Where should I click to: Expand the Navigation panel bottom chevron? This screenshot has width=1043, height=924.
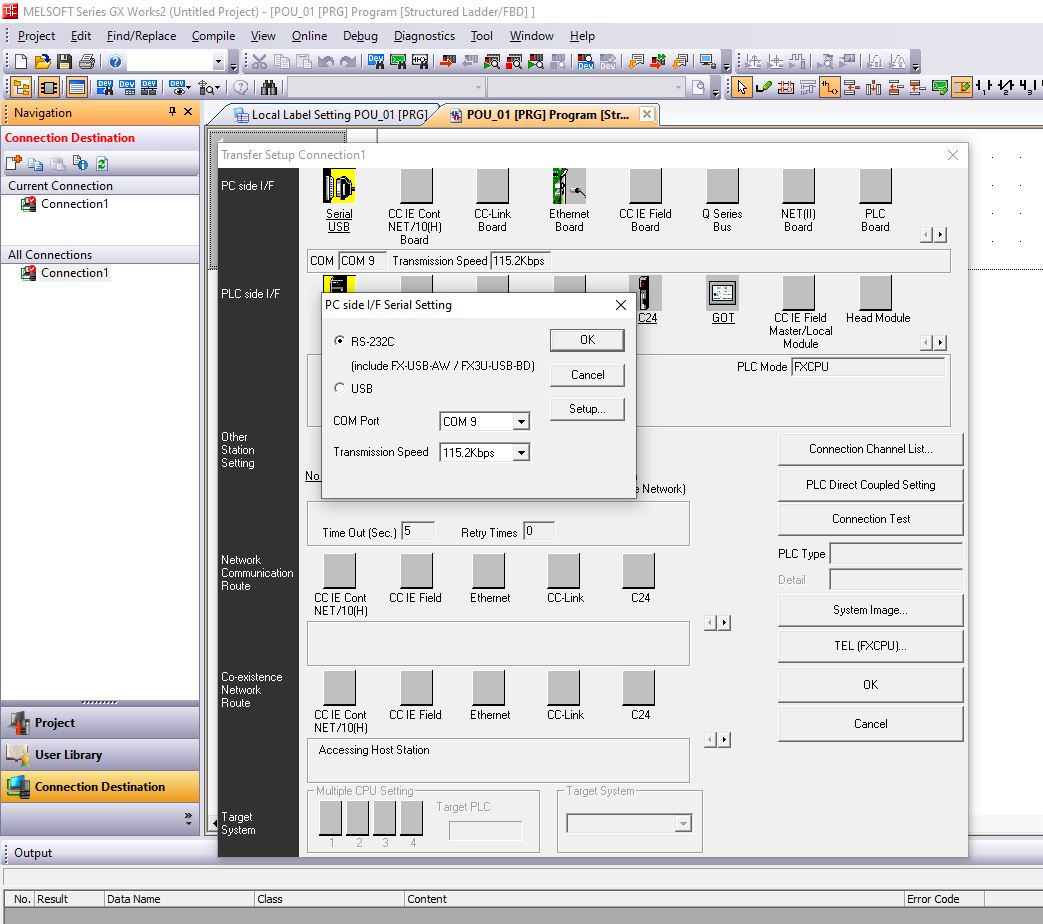click(188, 819)
